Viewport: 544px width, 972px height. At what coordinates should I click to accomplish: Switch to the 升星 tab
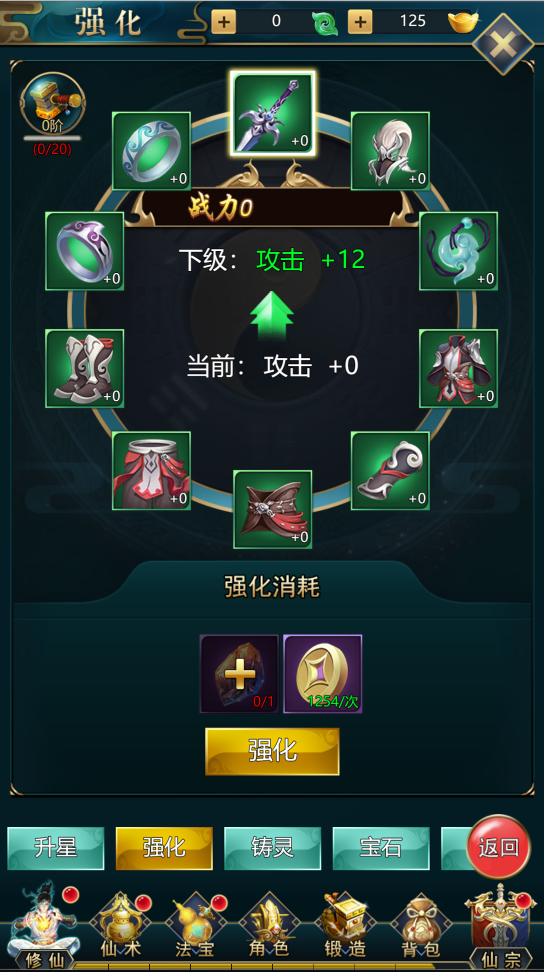click(x=56, y=848)
